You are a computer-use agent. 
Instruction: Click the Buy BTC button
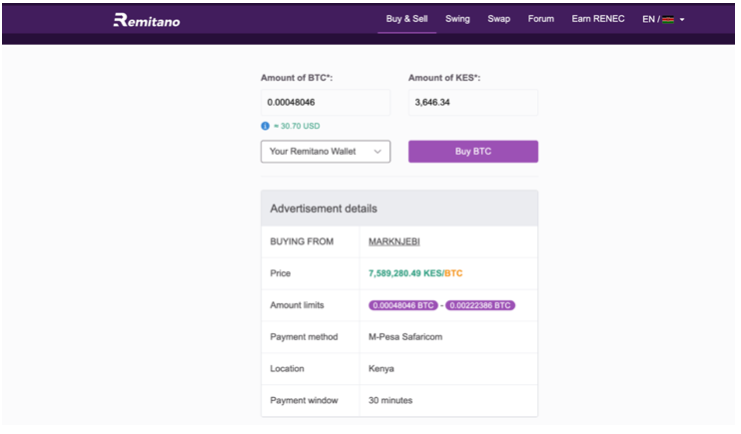coord(473,152)
